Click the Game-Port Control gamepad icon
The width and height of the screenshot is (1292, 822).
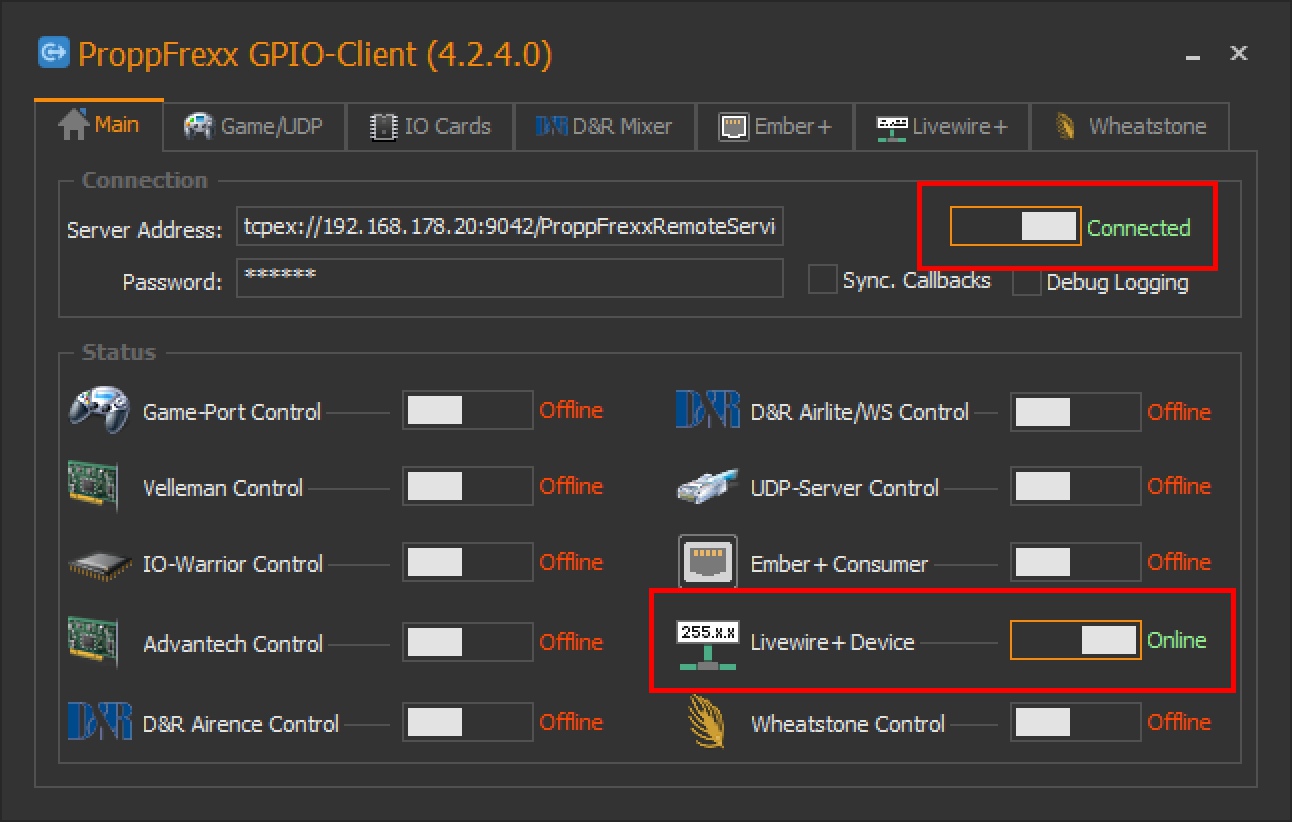(99, 410)
